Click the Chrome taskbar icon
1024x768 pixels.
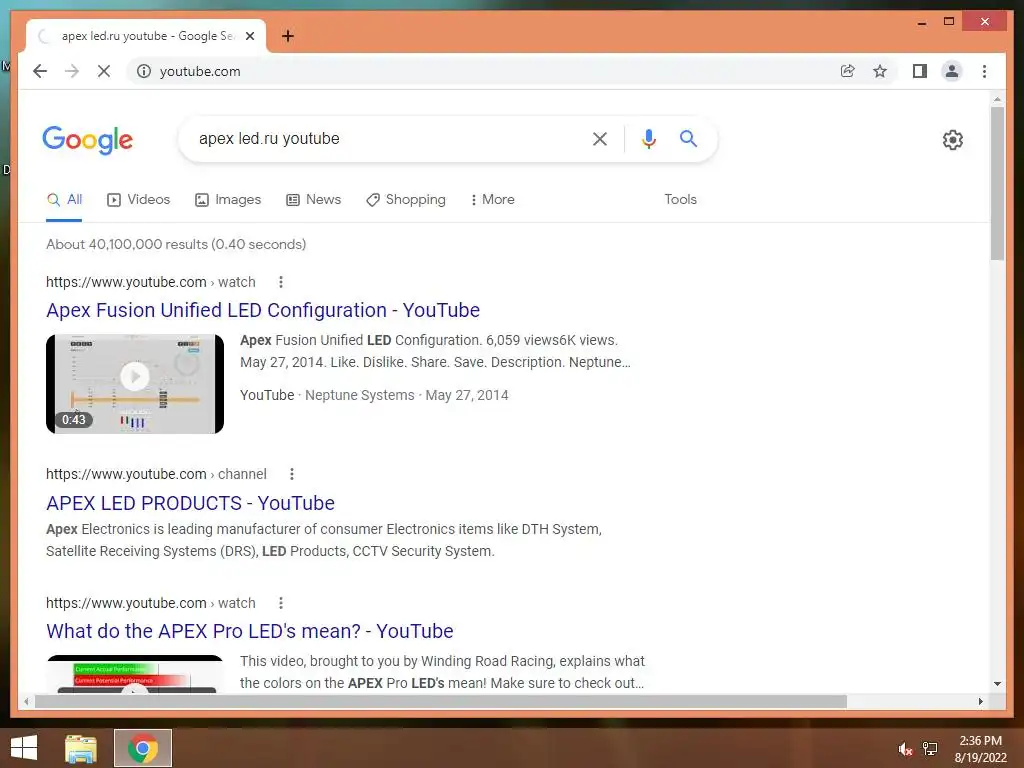(143, 748)
